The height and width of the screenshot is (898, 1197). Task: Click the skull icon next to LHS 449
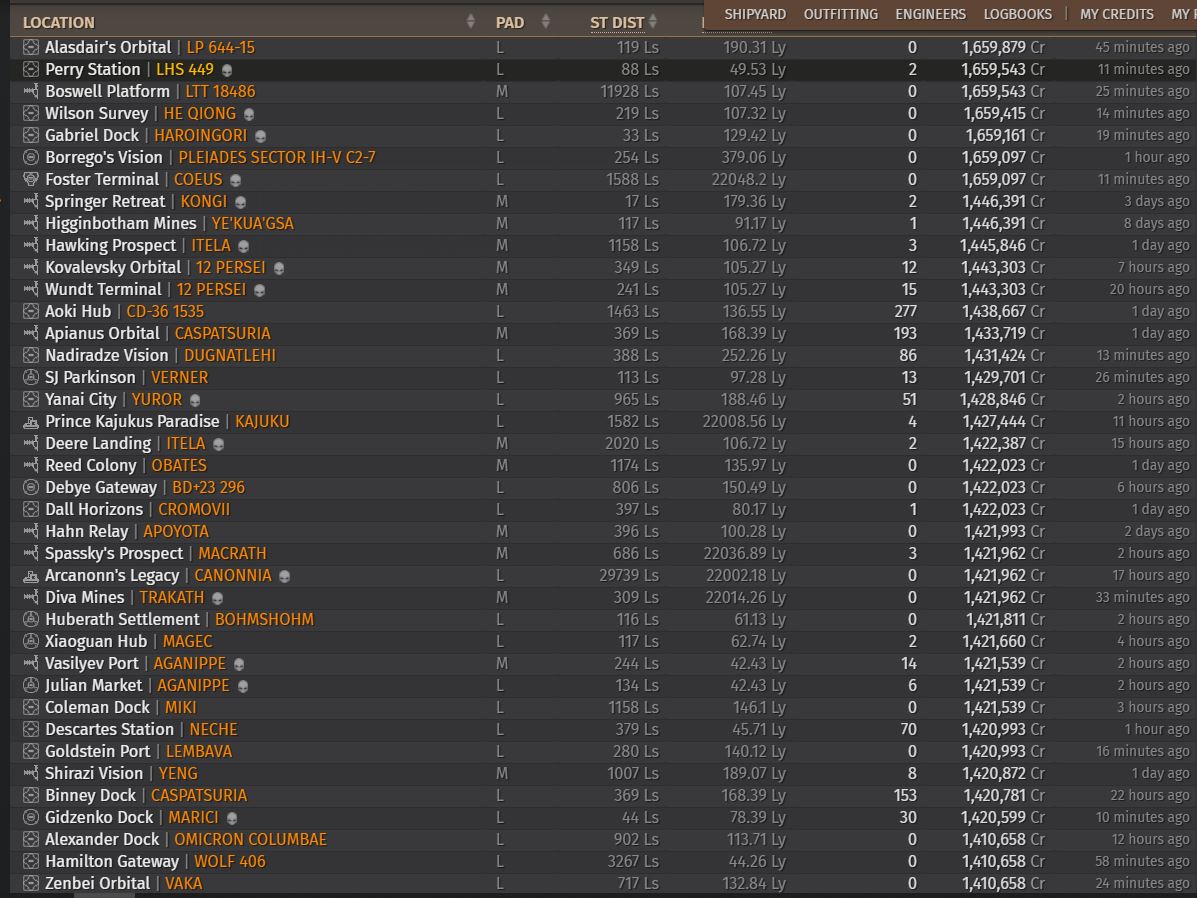click(x=227, y=70)
